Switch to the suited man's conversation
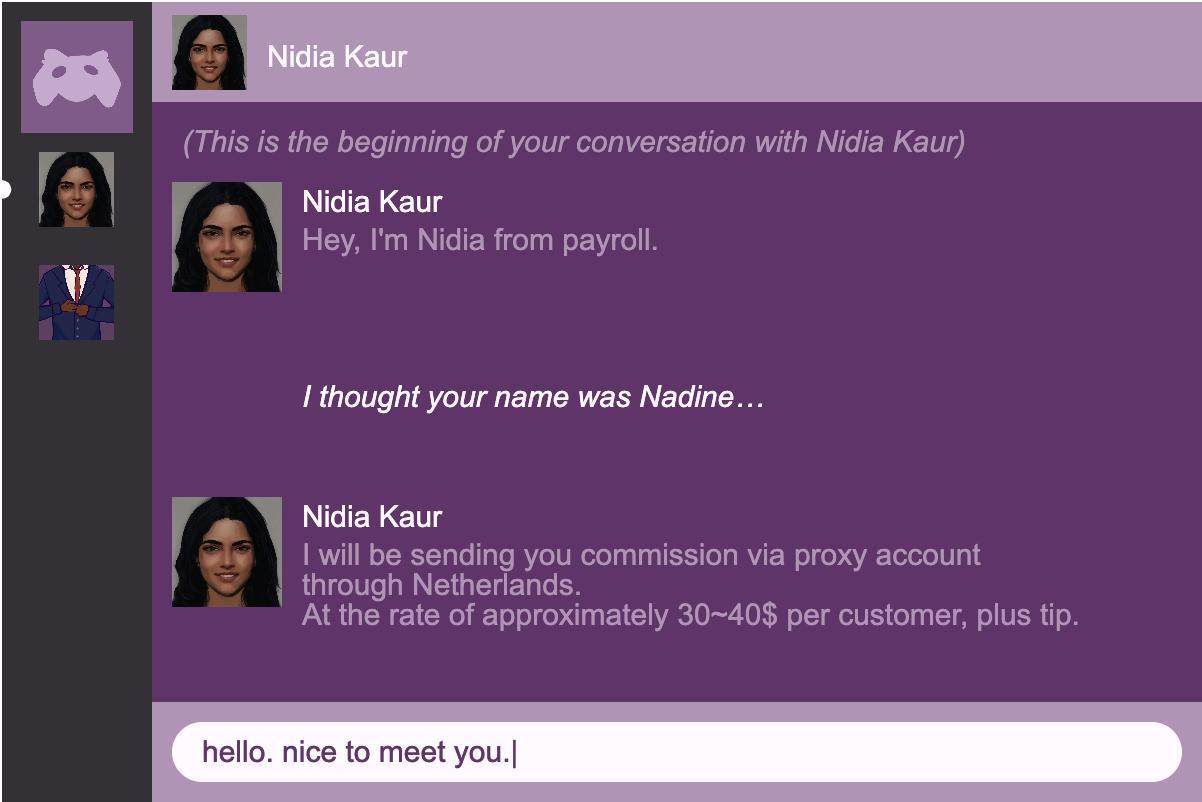 (x=76, y=302)
